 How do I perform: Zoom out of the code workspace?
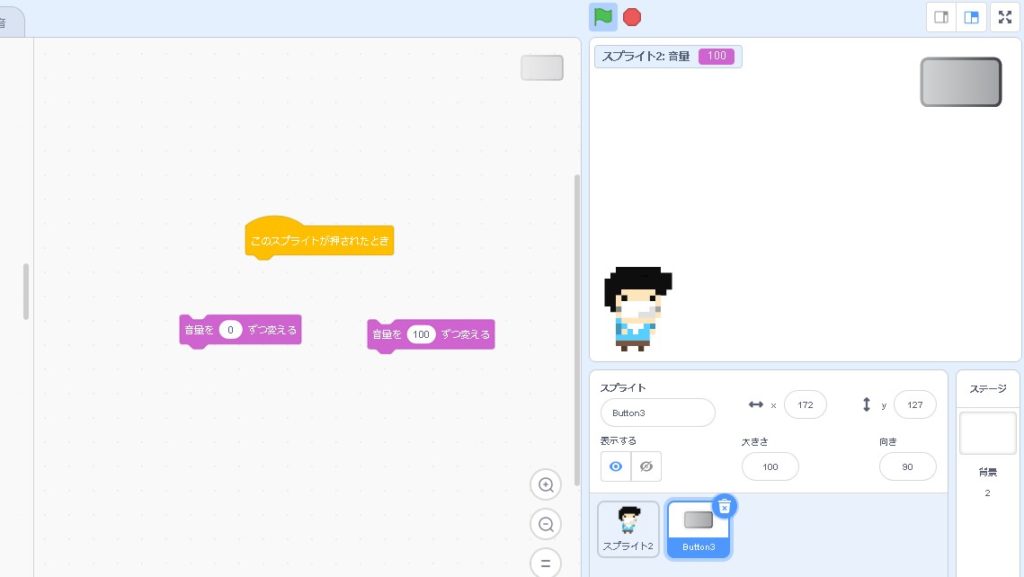(546, 524)
